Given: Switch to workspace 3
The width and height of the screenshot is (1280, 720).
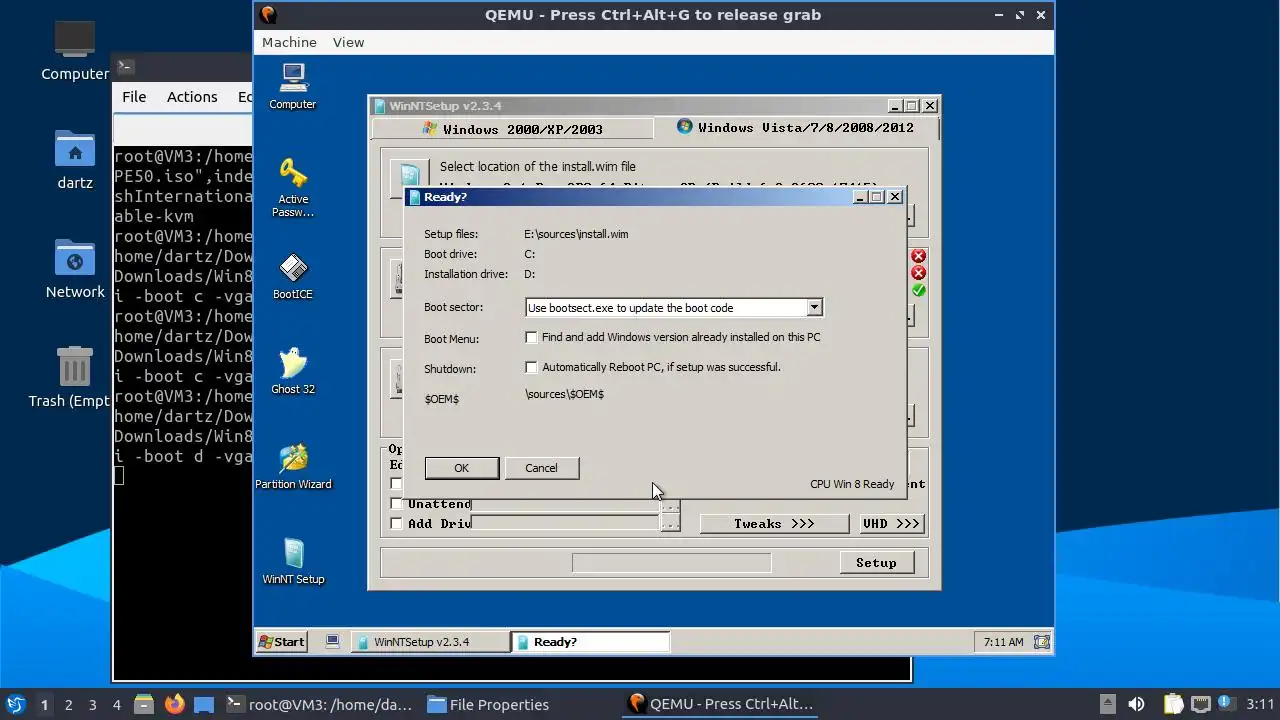Looking at the screenshot, I should pos(92,704).
